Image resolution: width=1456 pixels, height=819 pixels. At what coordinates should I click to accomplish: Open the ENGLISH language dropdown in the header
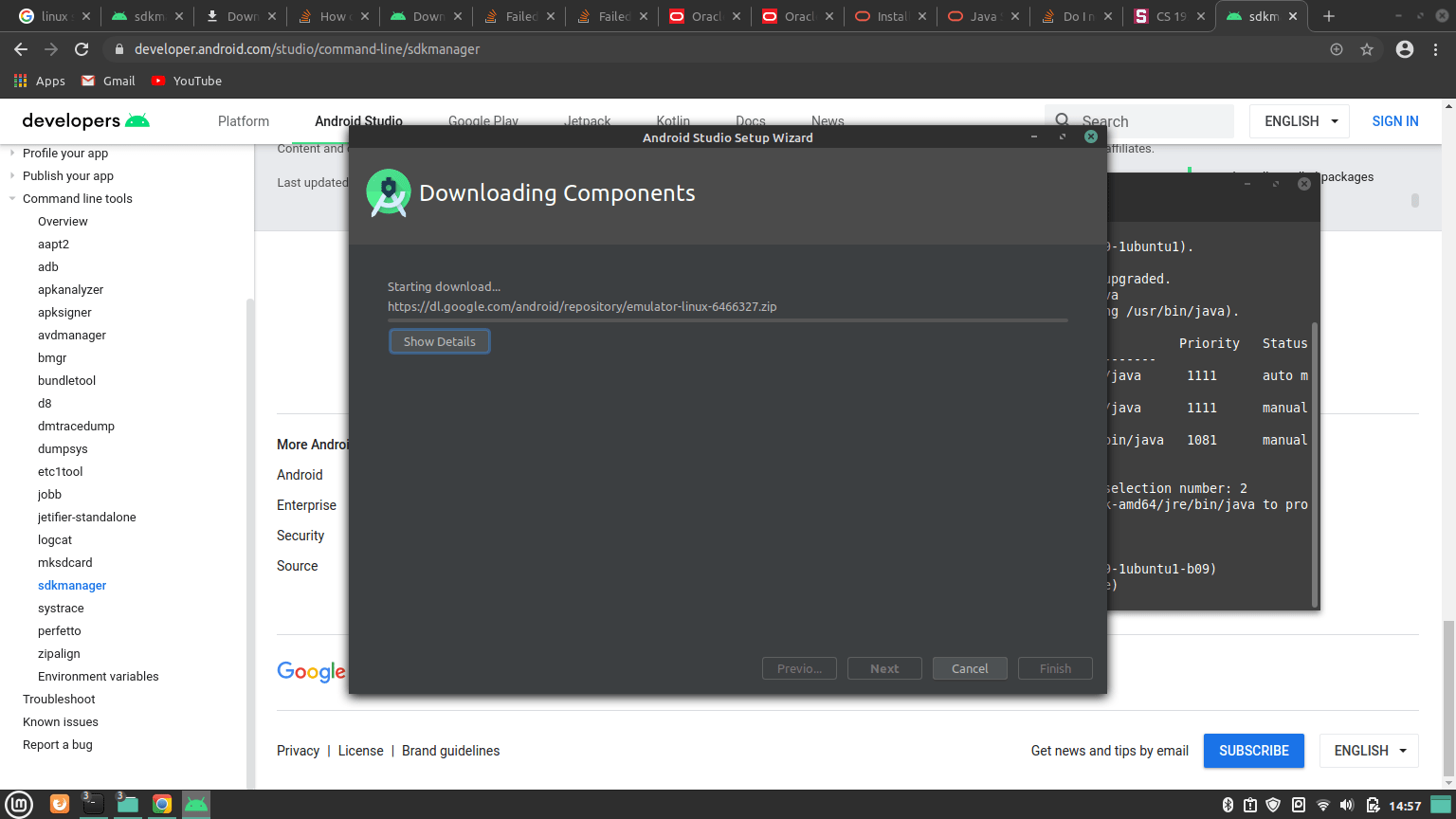click(x=1299, y=120)
